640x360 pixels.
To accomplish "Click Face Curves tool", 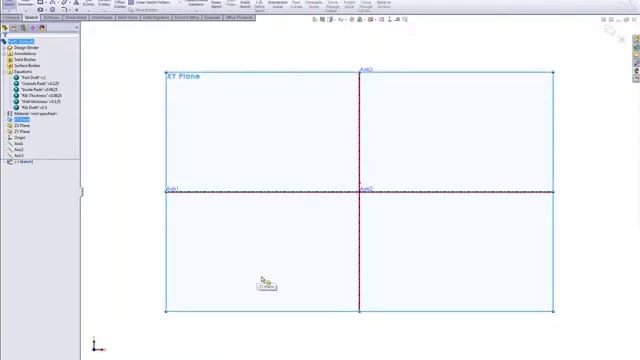I will (x=296, y=4).
